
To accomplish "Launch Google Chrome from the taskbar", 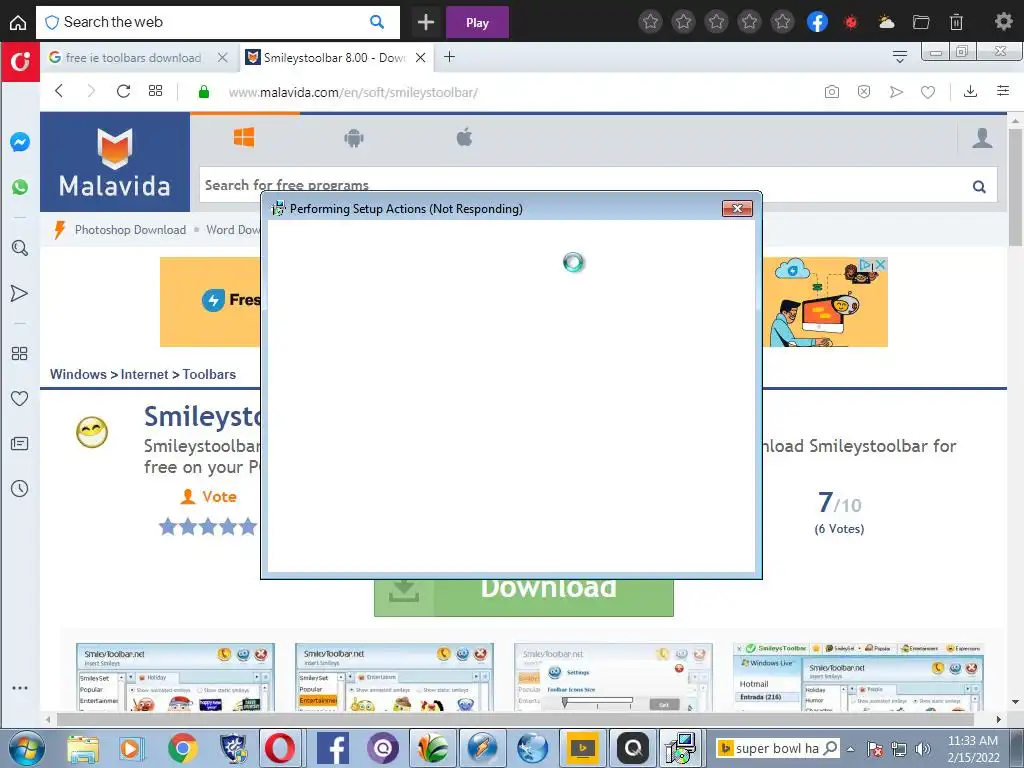I will [183, 748].
